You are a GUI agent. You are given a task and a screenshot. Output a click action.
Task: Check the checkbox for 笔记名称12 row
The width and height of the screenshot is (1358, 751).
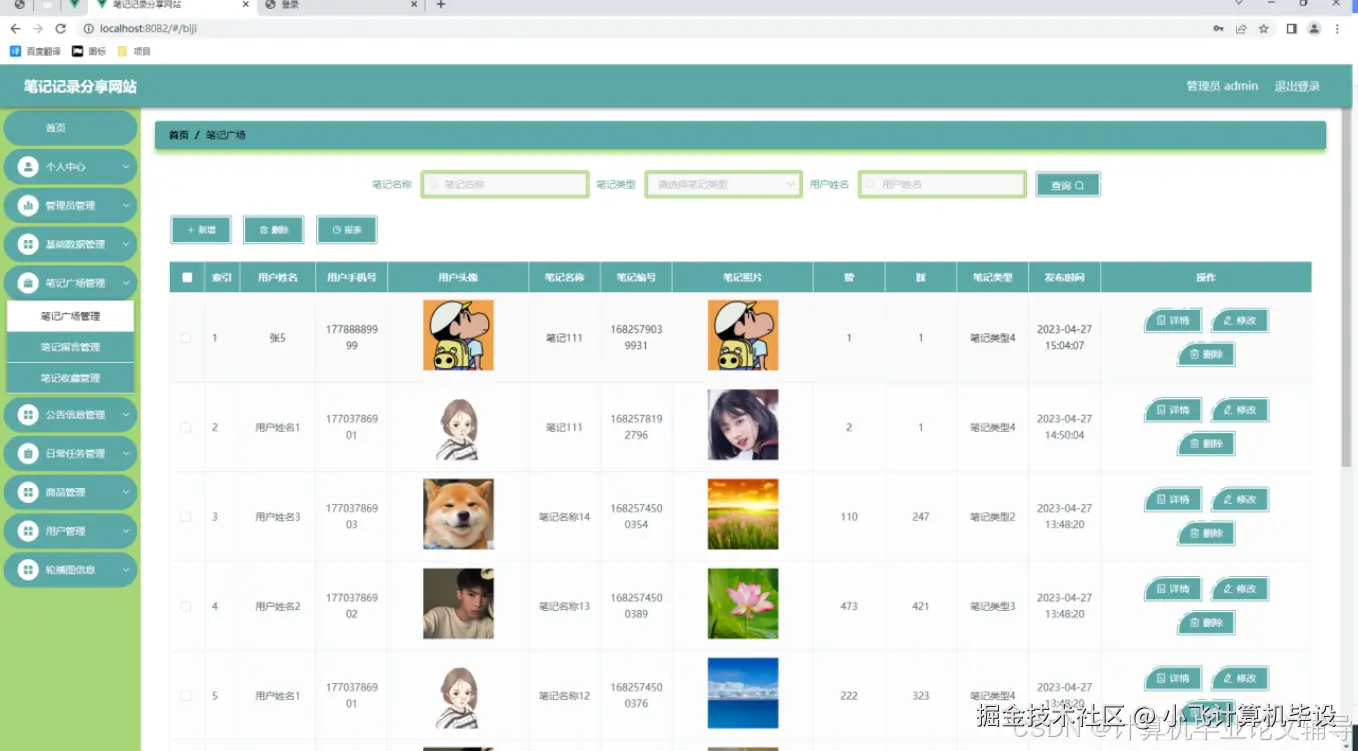coord(186,695)
